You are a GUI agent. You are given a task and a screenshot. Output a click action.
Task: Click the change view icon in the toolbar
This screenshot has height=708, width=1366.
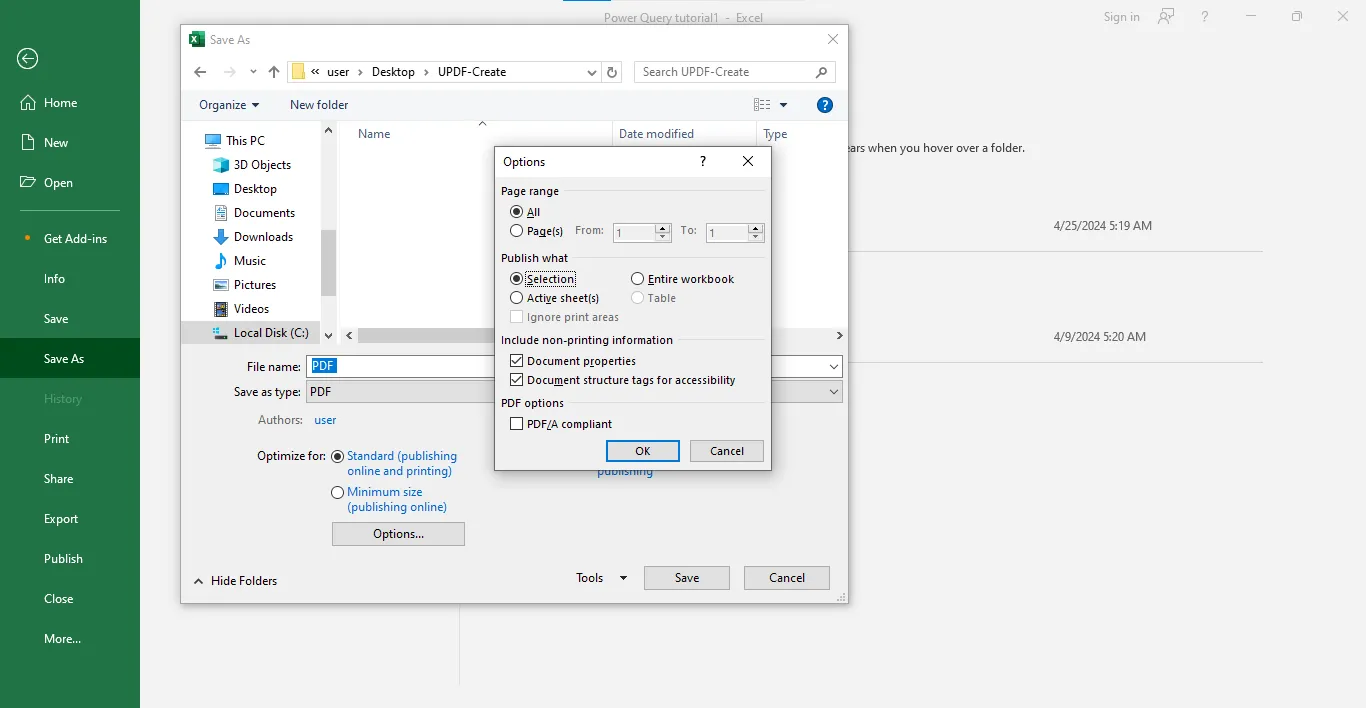(763, 104)
